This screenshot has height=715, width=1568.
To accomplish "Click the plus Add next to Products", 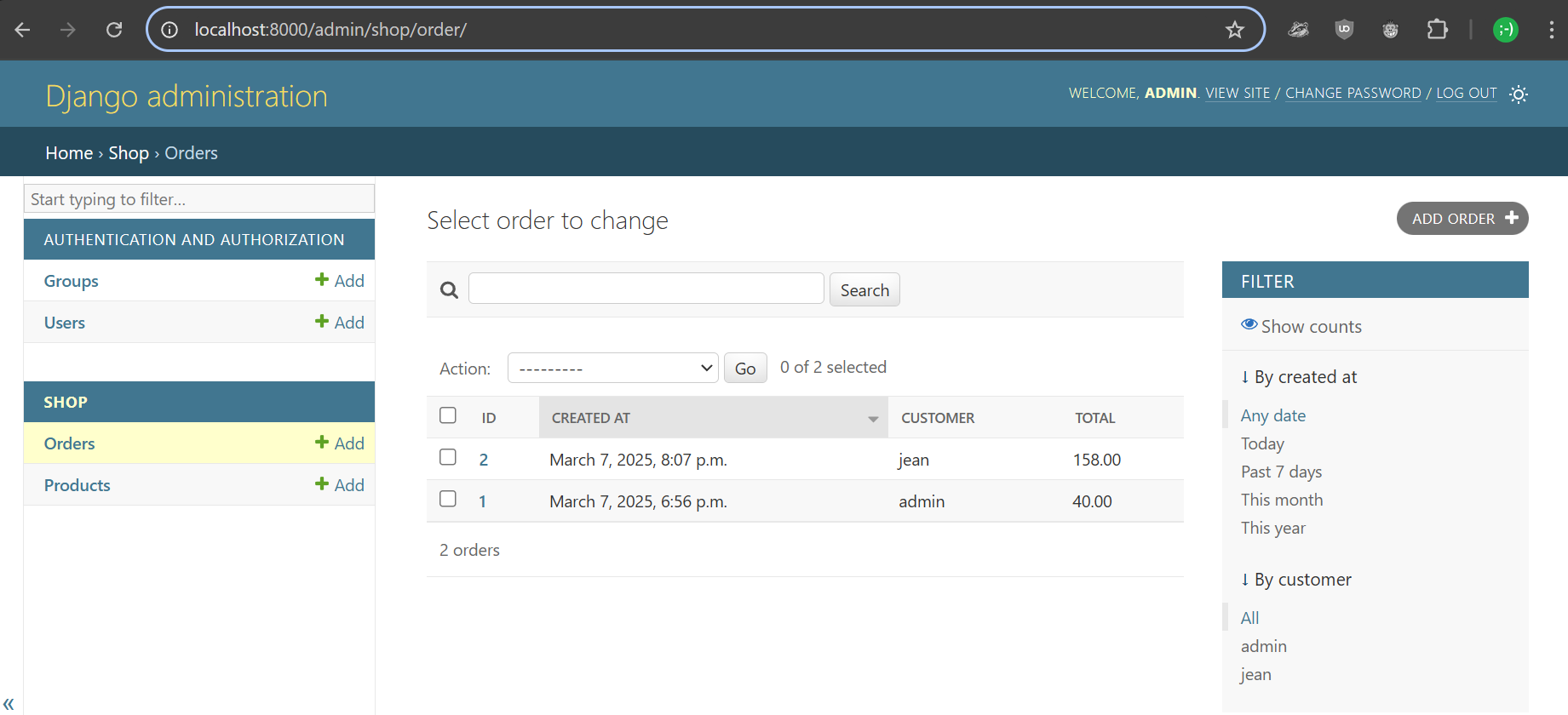I will click(340, 485).
